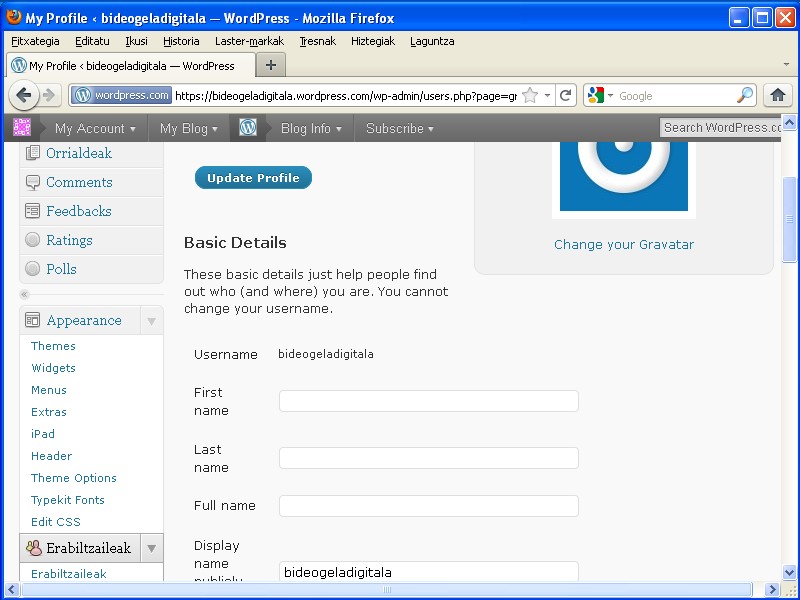800x600 pixels.
Task: Go to the Firefox home page
Action: tap(777, 95)
